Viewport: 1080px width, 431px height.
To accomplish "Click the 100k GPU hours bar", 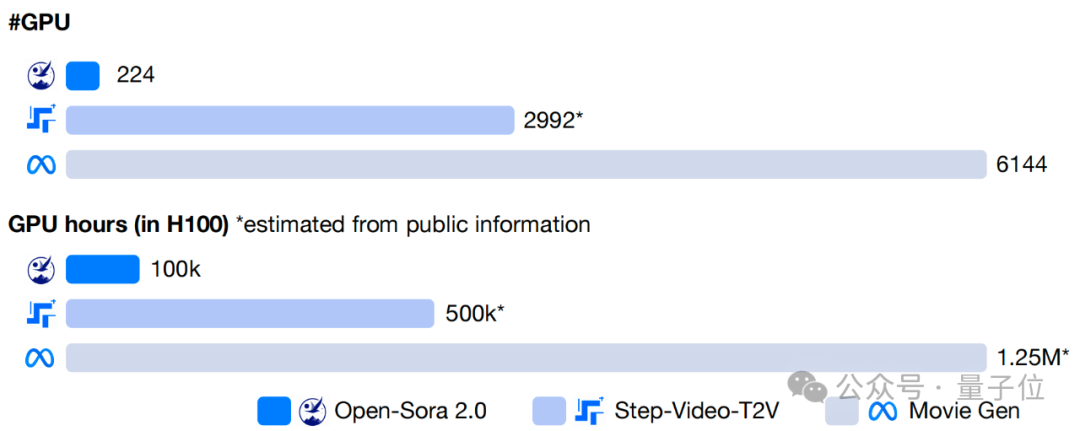I will pyautogui.click(x=103, y=269).
